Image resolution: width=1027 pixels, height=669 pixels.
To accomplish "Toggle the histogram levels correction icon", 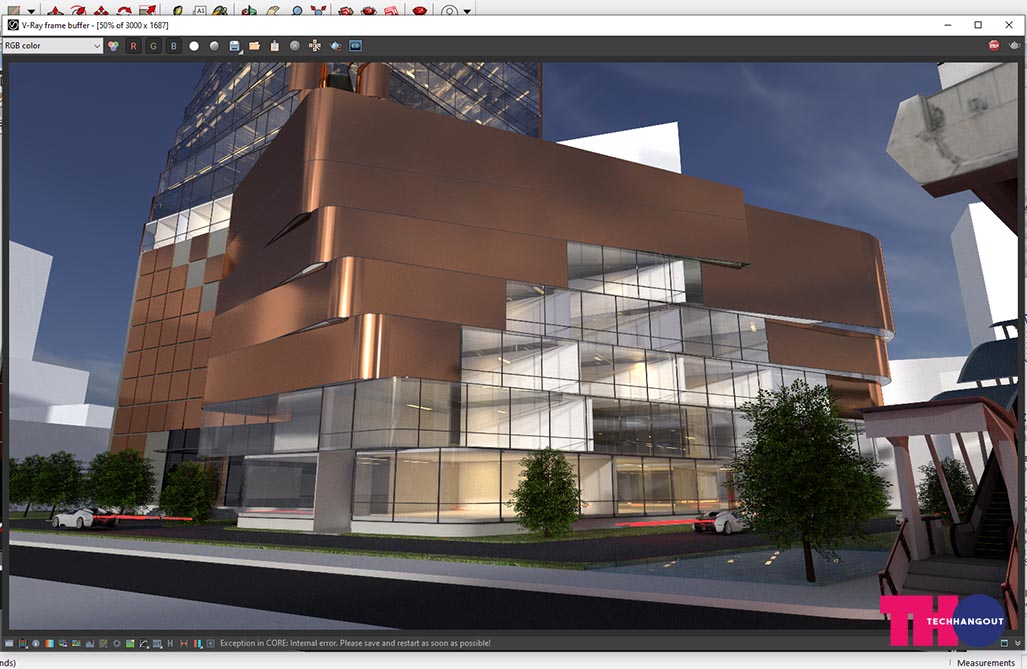I will click(x=90, y=643).
